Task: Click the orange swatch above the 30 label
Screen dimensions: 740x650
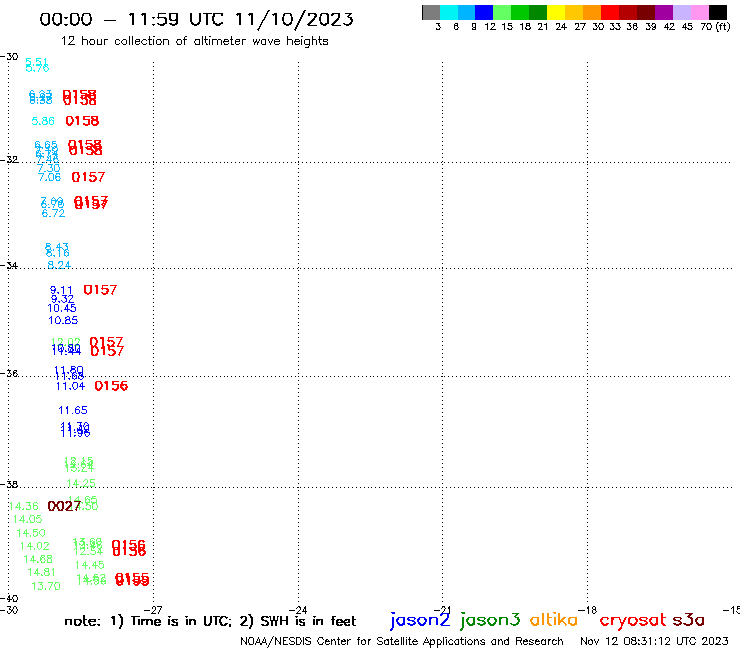Action: pyautogui.click(x=592, y=12)
